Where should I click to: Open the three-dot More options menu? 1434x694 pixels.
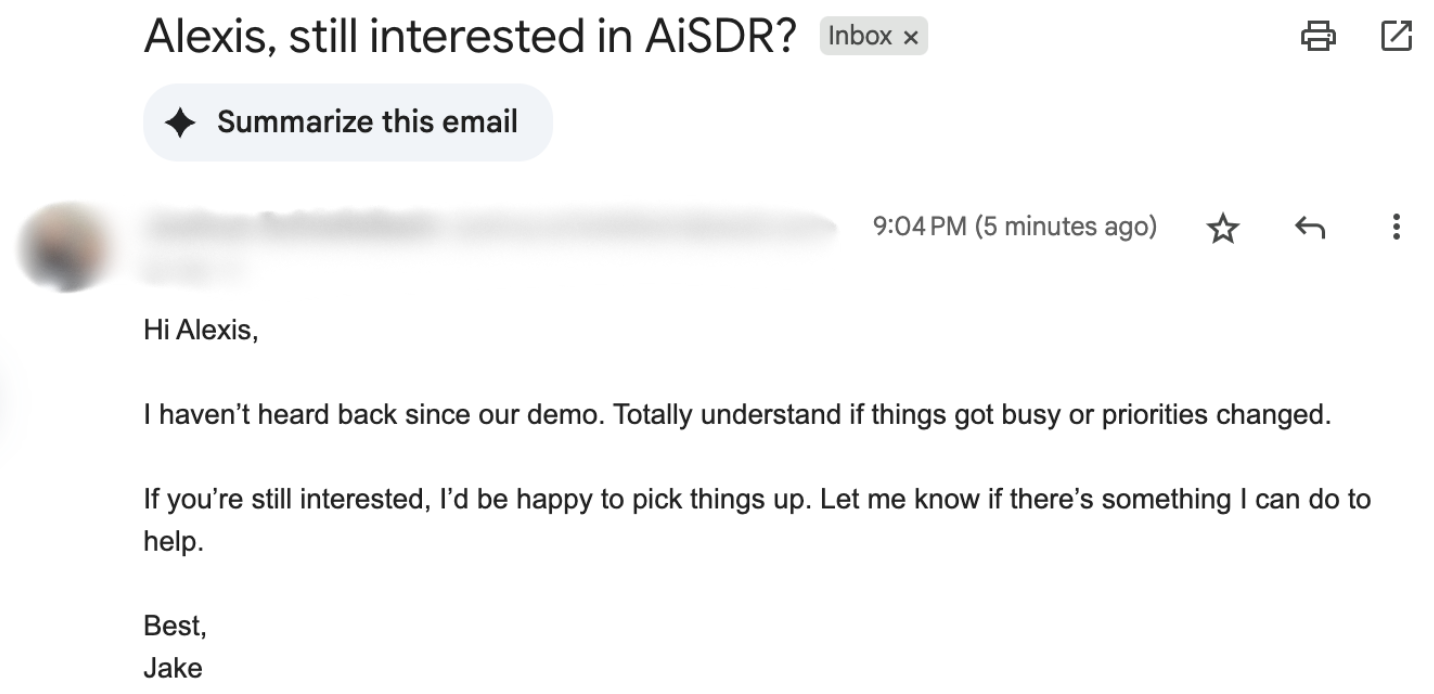[x=1396, y=227]
